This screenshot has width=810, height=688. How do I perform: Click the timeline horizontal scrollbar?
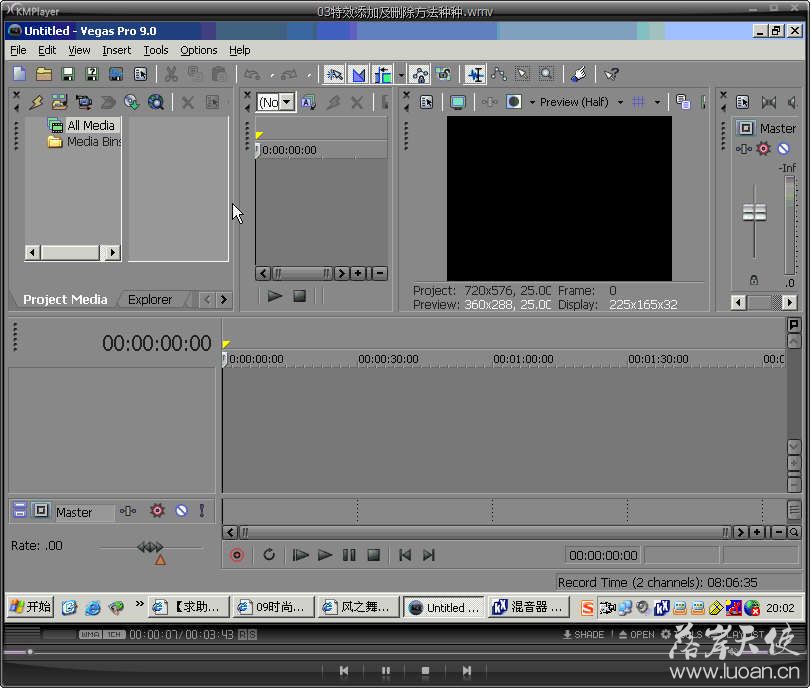point(486,532)
